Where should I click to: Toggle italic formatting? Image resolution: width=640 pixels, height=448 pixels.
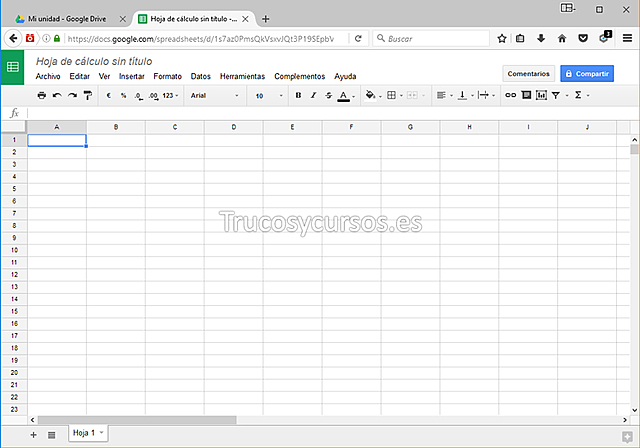click(x=313, y=95)
